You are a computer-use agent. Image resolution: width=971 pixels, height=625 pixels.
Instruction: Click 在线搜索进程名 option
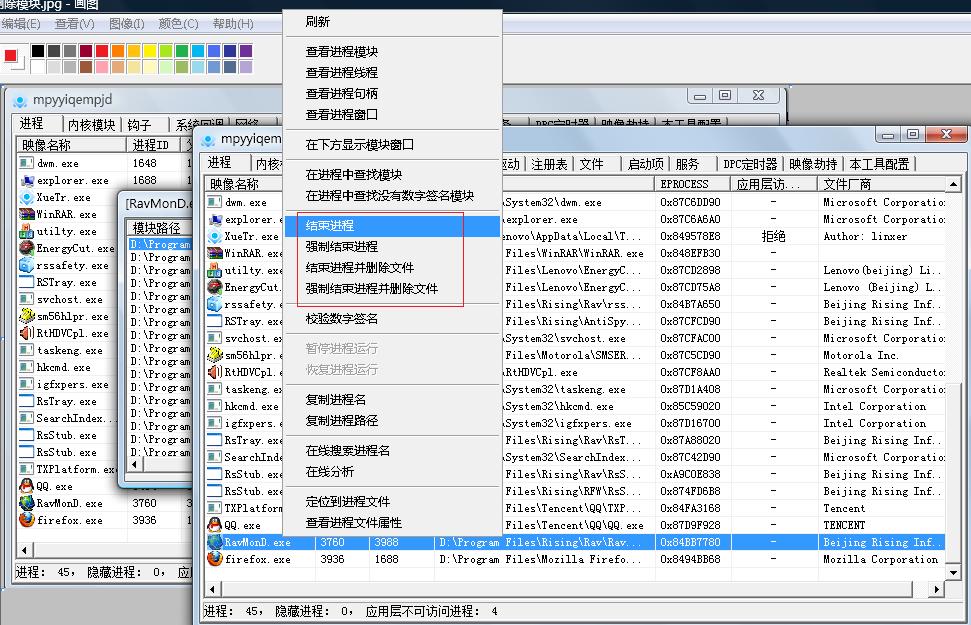click(x=347, y=450)
